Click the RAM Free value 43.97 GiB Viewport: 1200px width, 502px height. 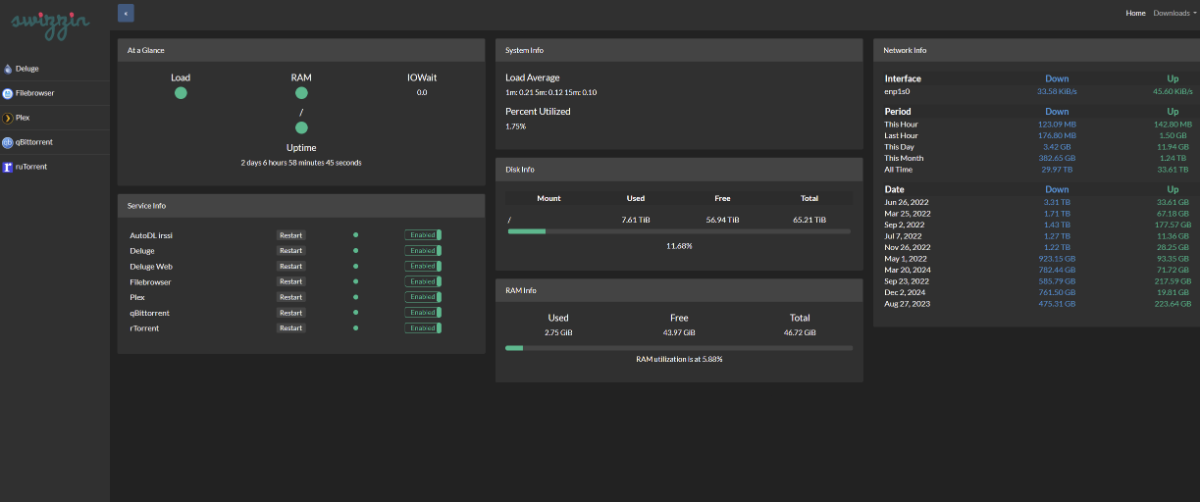click(679, 332)
